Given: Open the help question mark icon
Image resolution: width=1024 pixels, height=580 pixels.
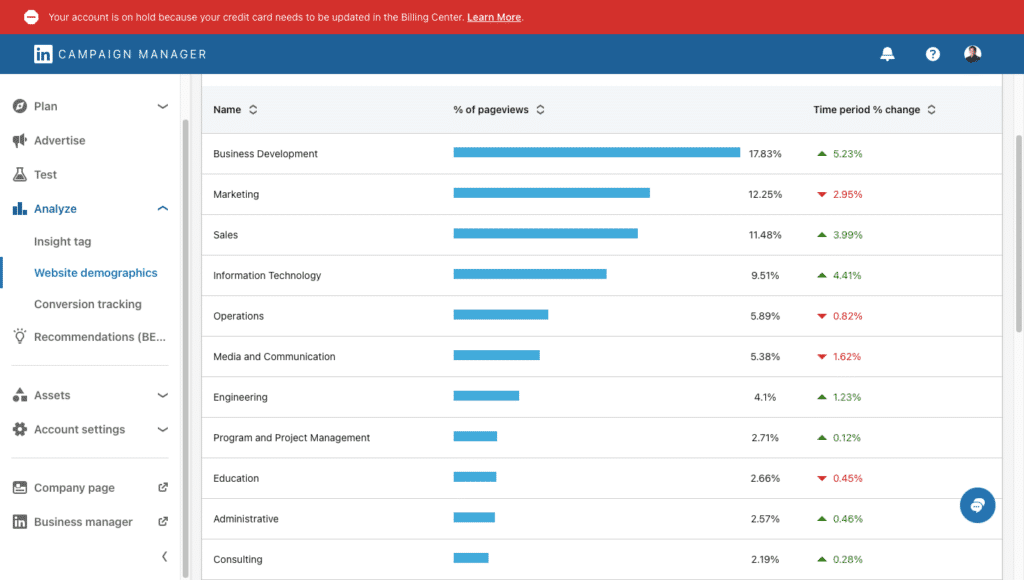Looking at the screenshot, I should (933, 54).
